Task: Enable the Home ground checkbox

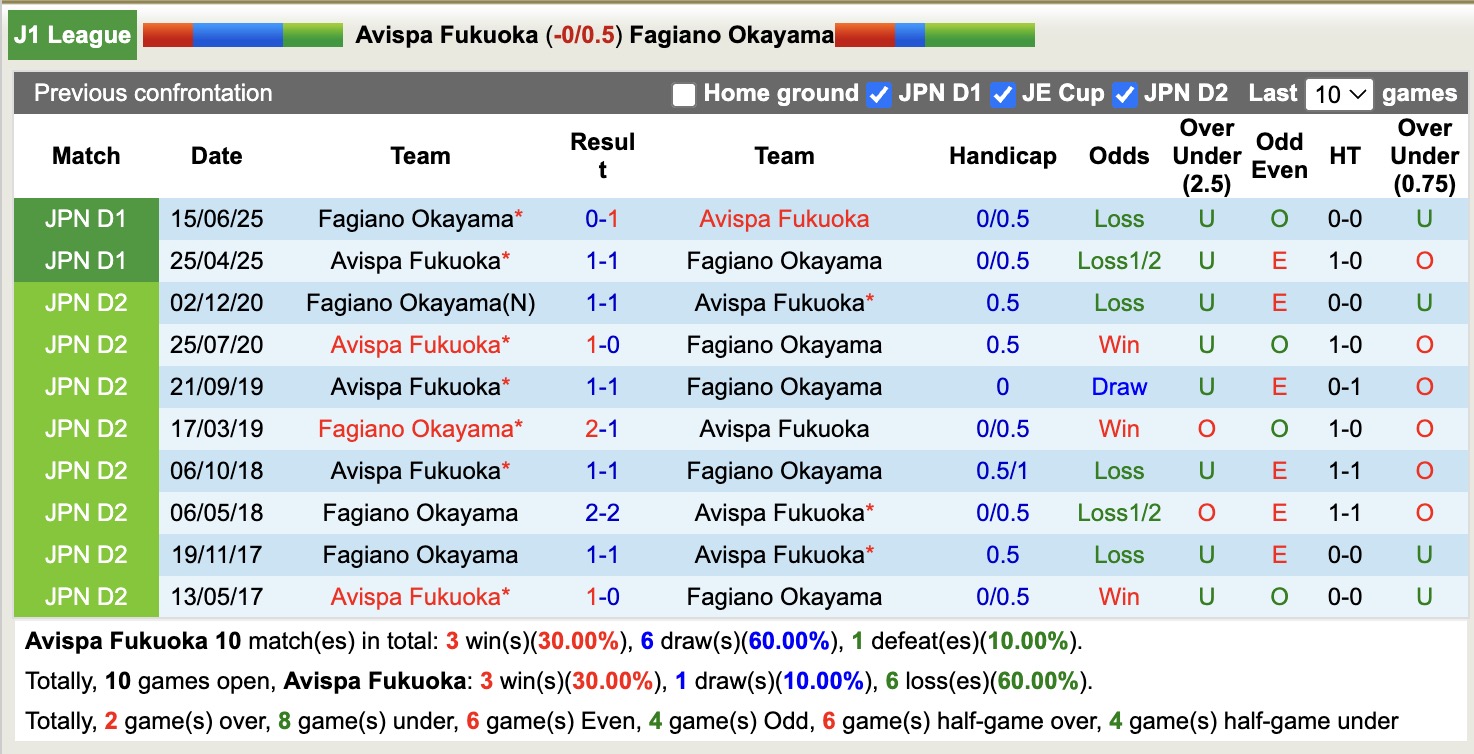Action: click(x=684, y=95)
